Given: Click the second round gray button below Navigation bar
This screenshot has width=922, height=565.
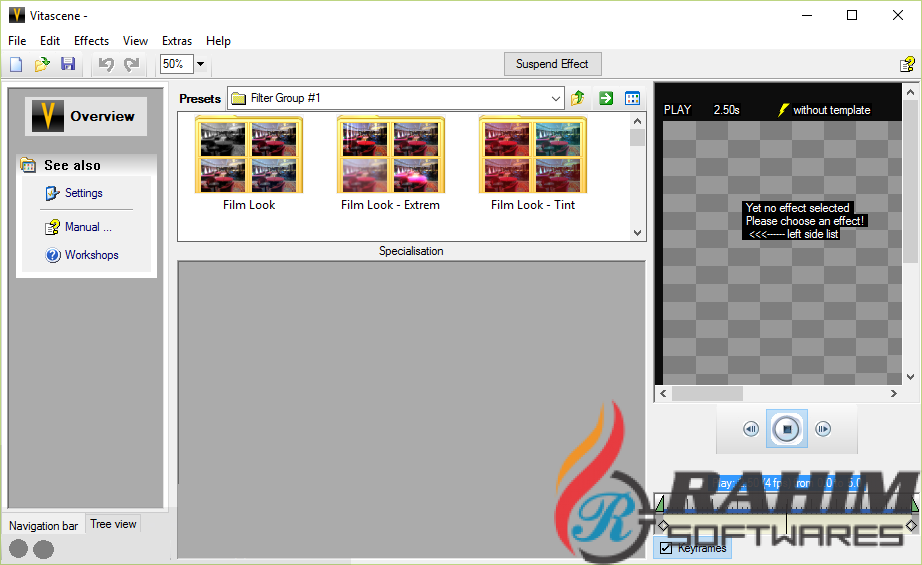Looking at the screenshot, I should tap(44, 549).
